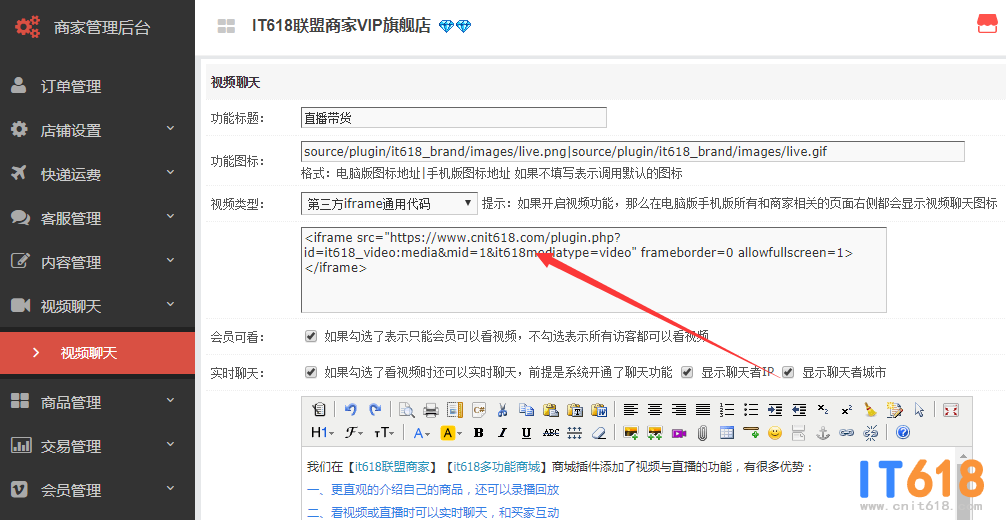The height and width of the screenshot is (520, 1006).
Task: Open 商品管理 in the sidebar
Action: click(x=70, y=402)
